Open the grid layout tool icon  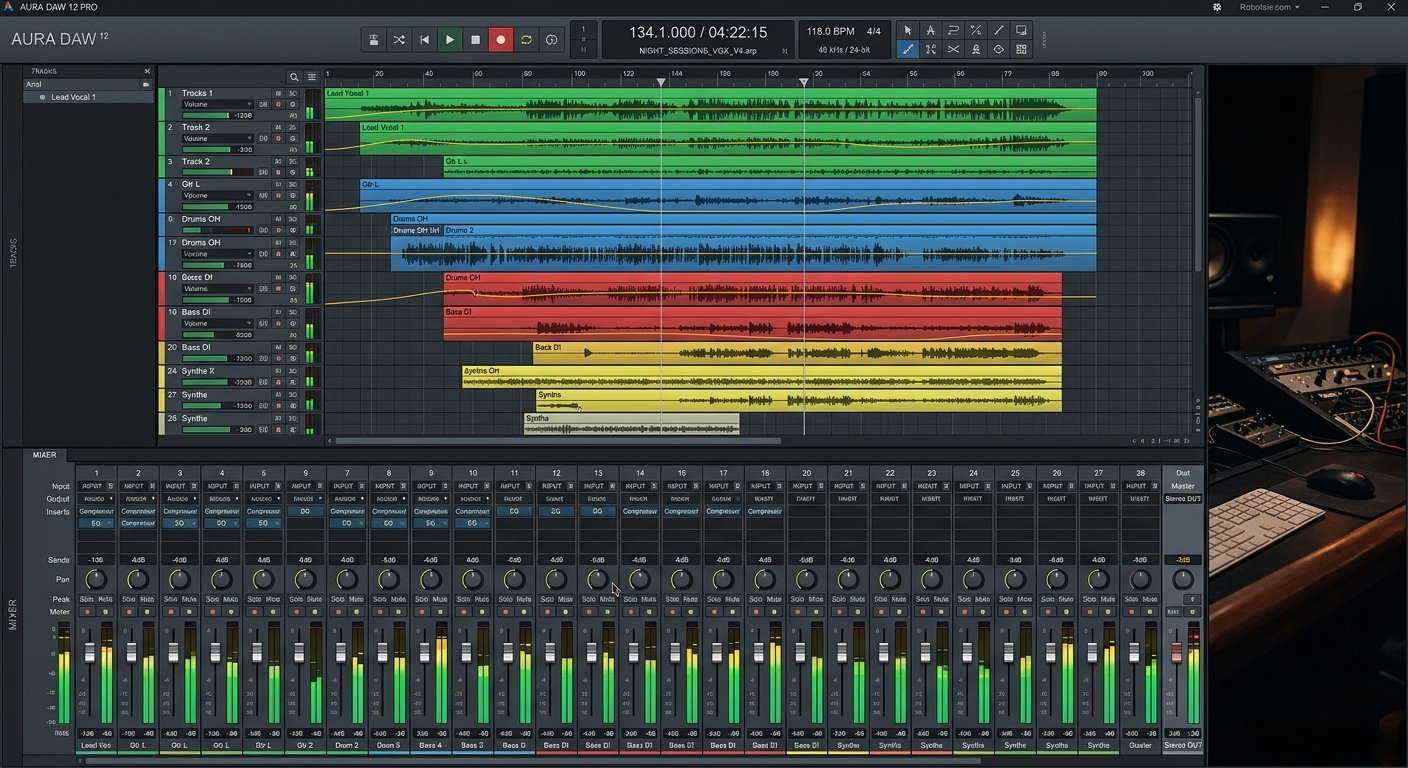(1021, 49)
